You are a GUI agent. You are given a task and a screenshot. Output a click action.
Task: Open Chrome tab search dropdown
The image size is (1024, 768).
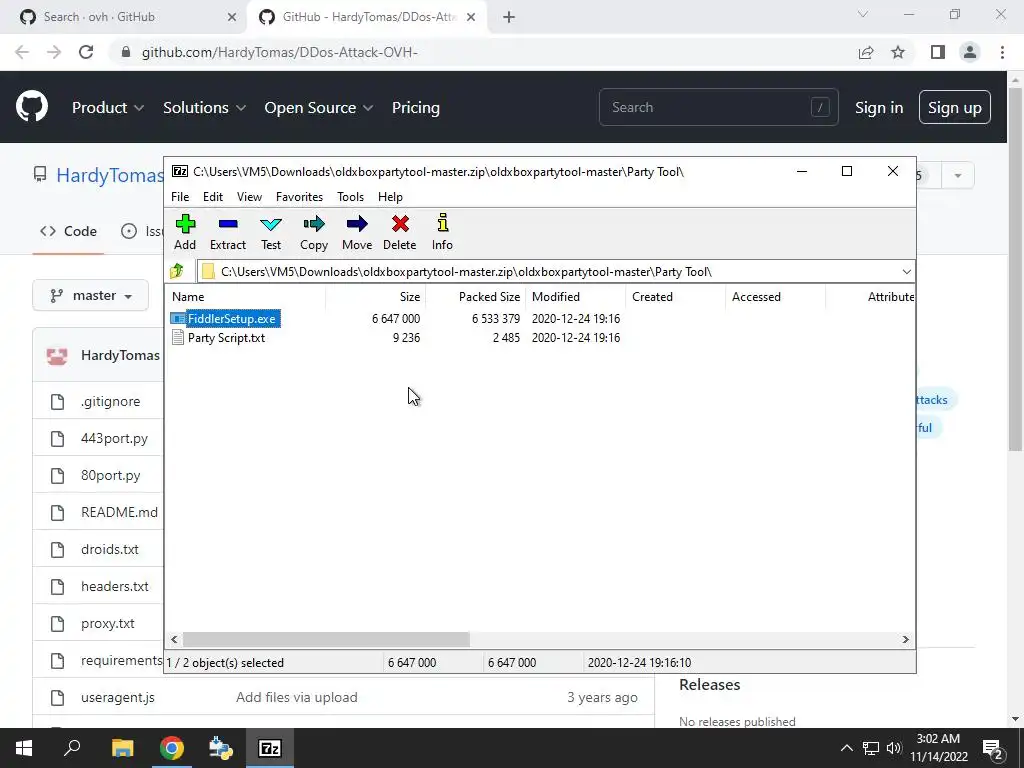click(x=863, y=14)
